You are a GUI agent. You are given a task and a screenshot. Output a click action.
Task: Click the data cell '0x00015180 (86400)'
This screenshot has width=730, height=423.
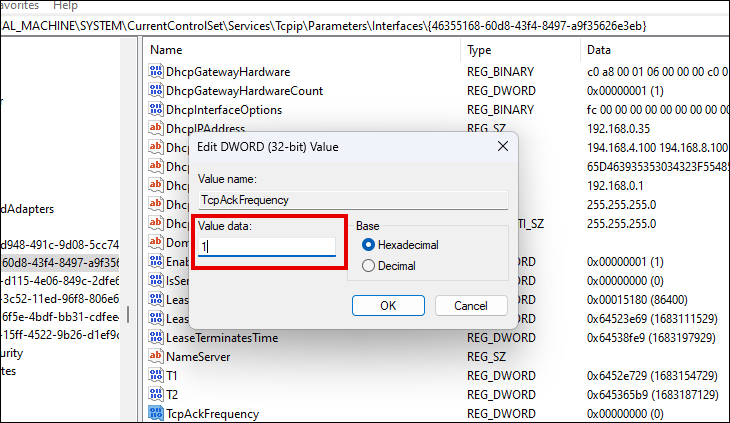pyautogui.click(x=637, y=300)
